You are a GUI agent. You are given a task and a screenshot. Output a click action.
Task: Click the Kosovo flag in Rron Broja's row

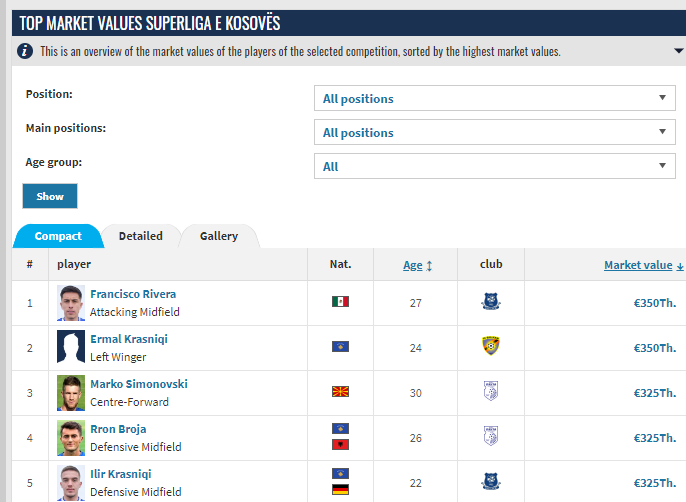pyautogui.click(x=340, y=428)
